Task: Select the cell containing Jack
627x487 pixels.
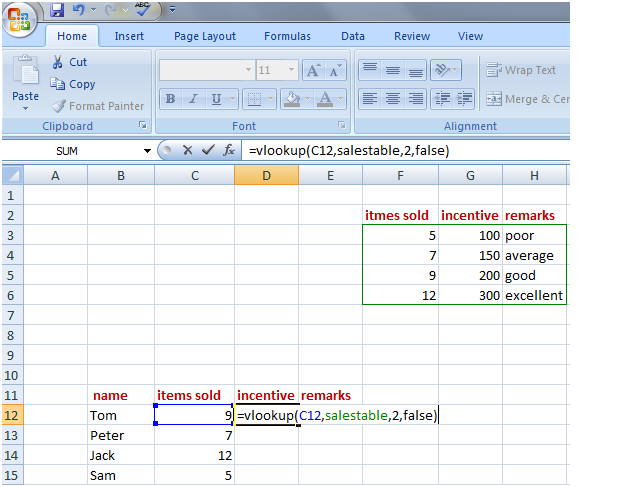Action: click(121, 455)
